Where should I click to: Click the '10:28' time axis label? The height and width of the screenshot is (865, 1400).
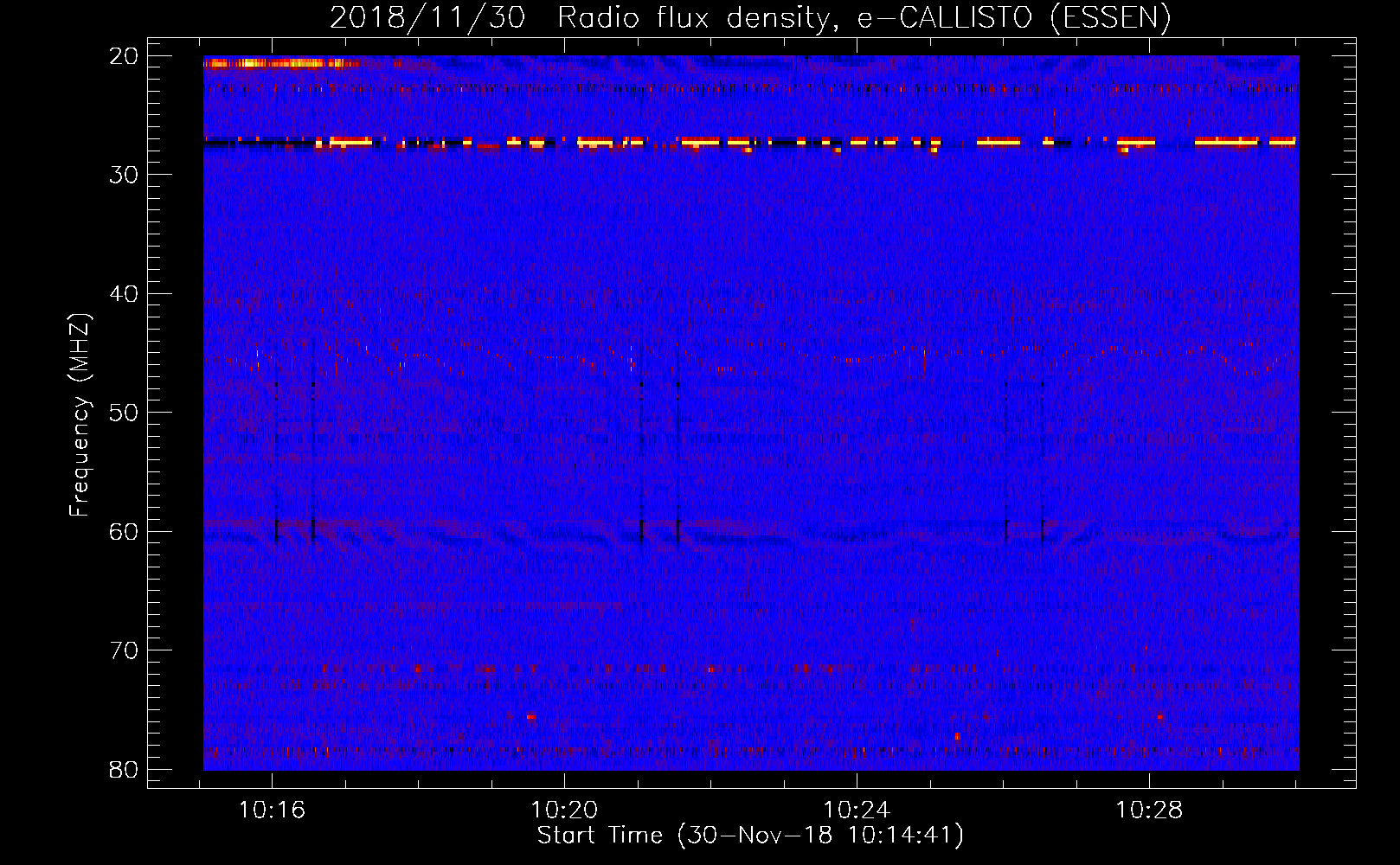[x=1149, y=811]
